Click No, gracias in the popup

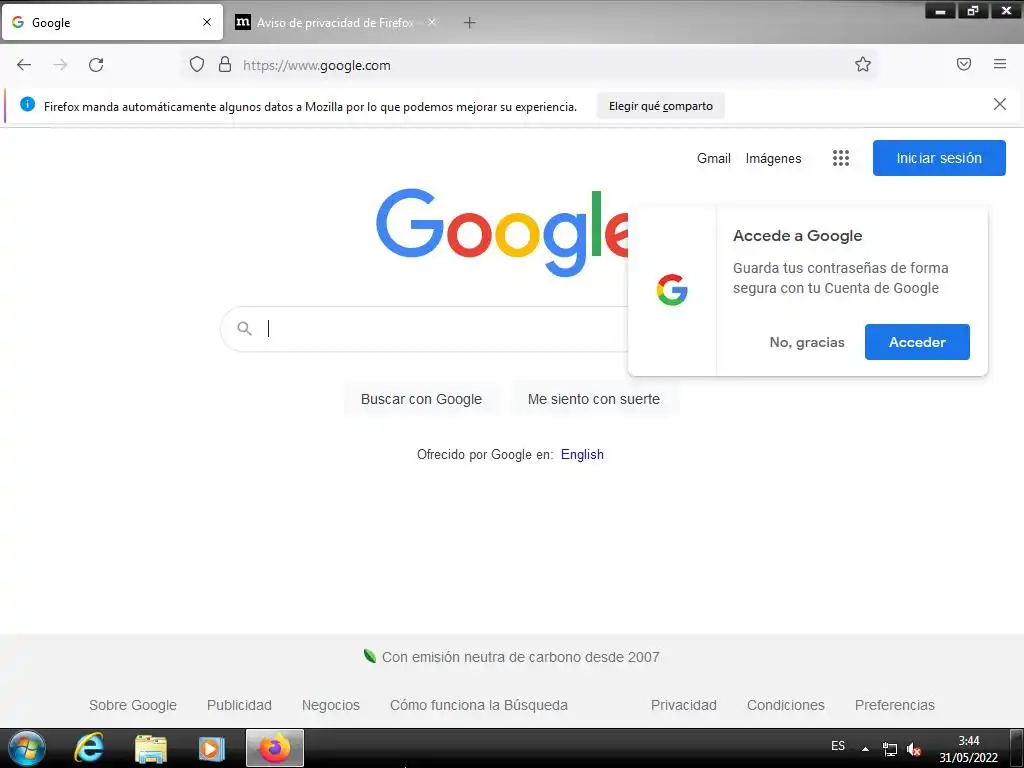pyautogui.click(x=807, y=342)
